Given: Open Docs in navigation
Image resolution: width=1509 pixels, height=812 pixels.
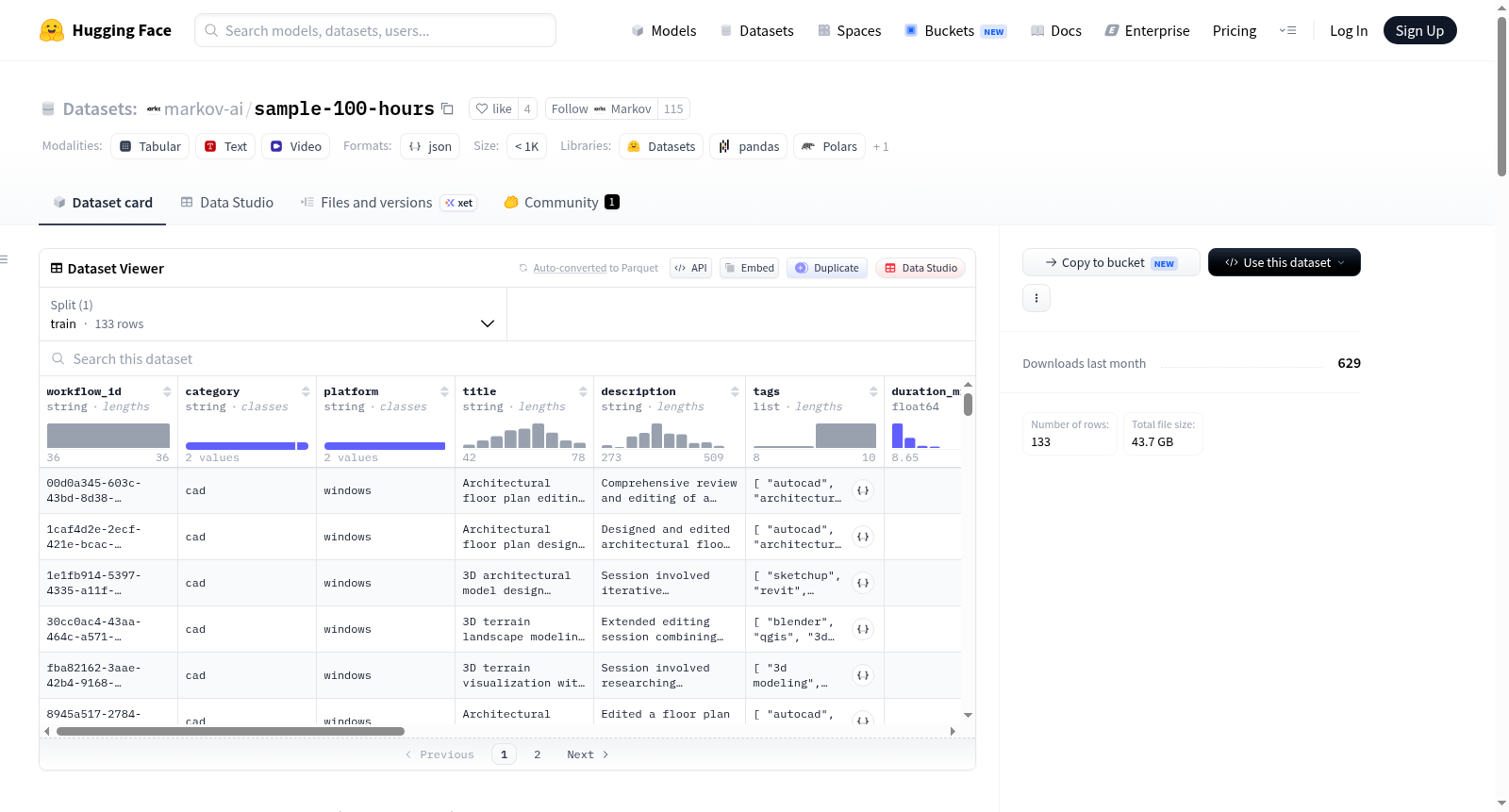Looking at the screenshot, I should tap(1056, 30).
